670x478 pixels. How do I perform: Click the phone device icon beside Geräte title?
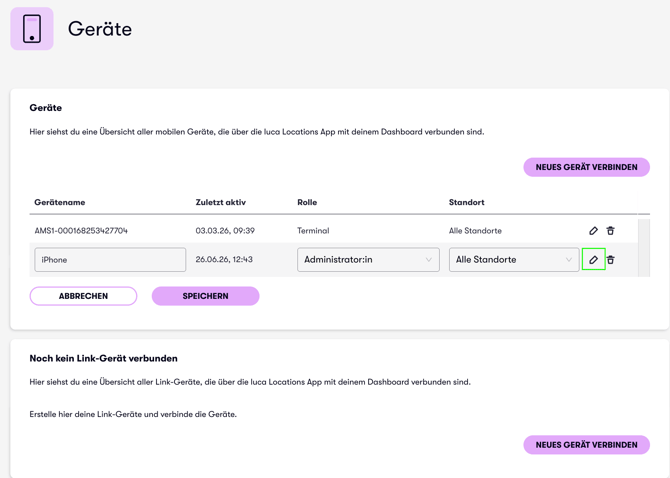click(x=32, y=29)
